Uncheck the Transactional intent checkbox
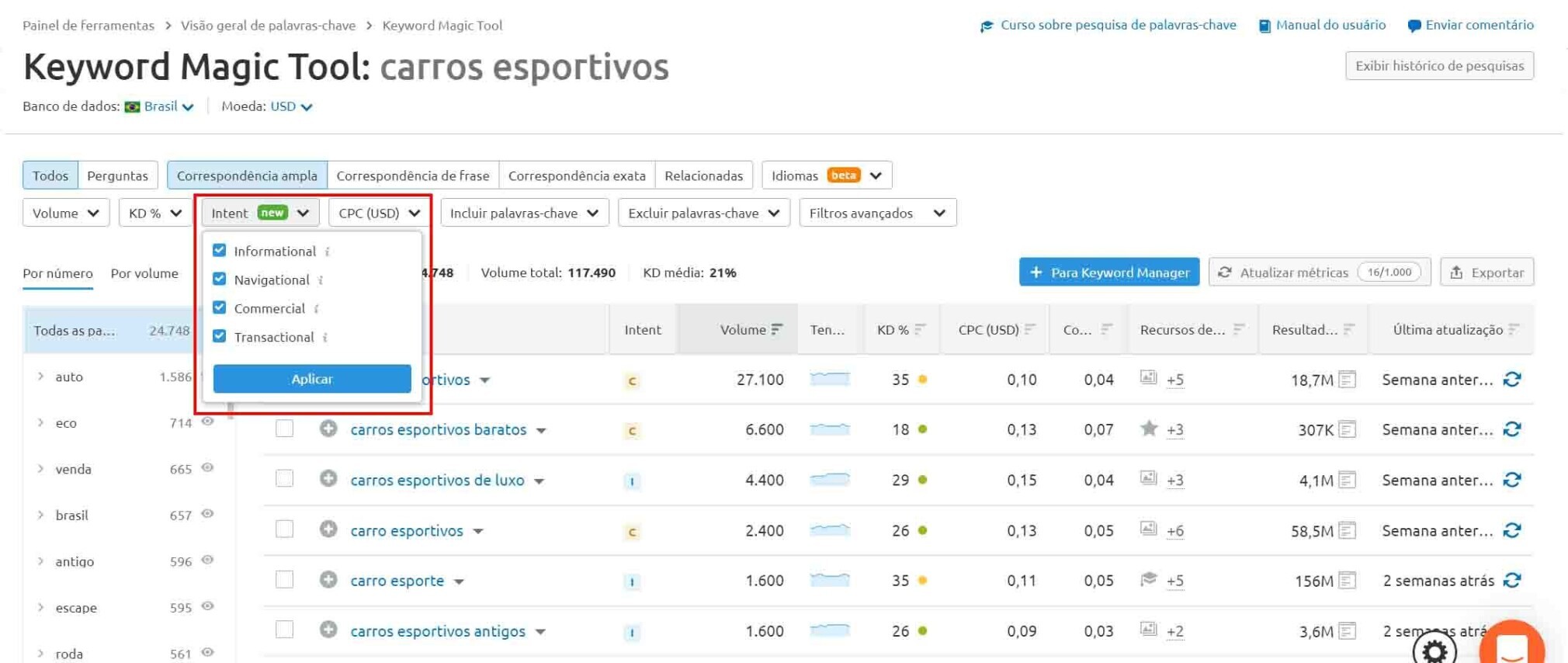 tap(220, 336)
